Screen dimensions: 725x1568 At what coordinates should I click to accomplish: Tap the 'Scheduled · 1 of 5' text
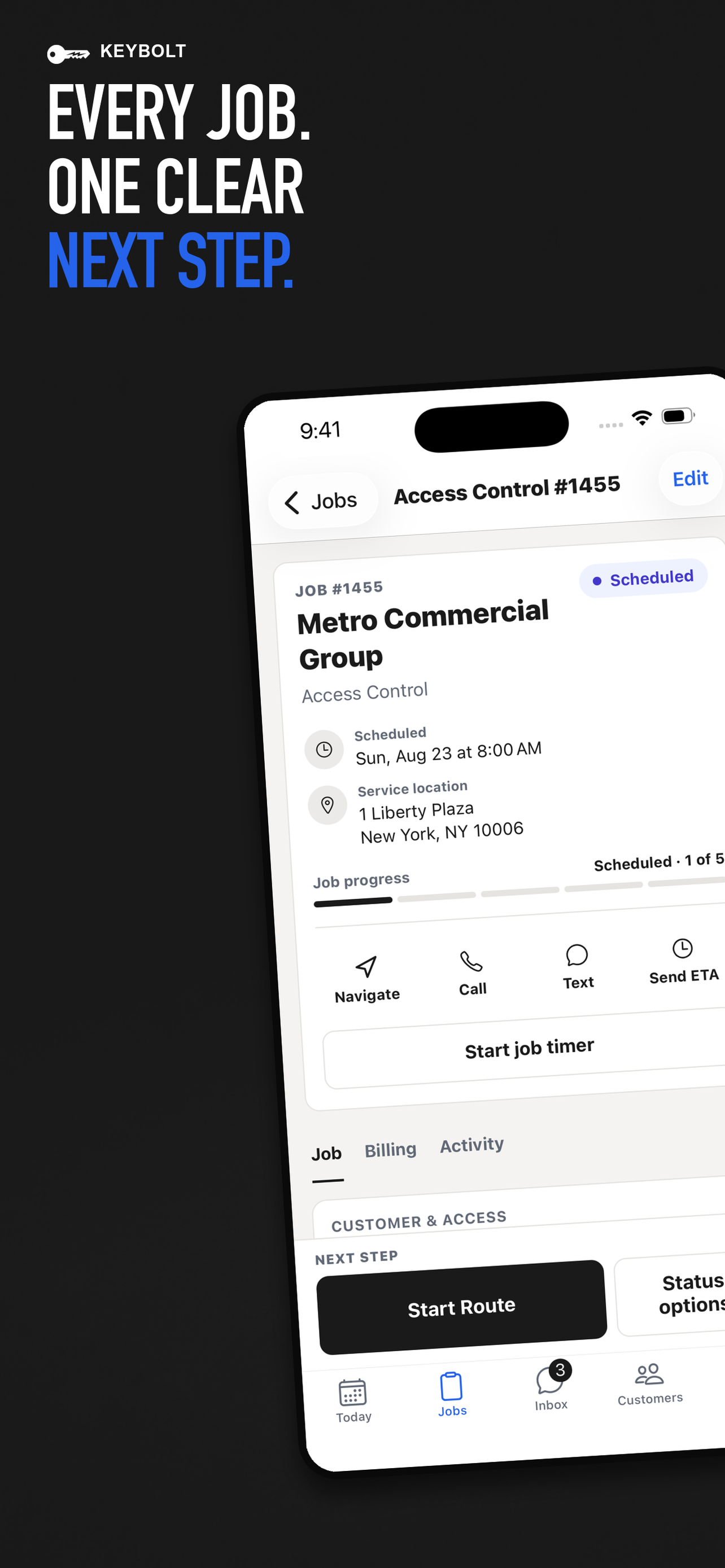tap(658, 861)
